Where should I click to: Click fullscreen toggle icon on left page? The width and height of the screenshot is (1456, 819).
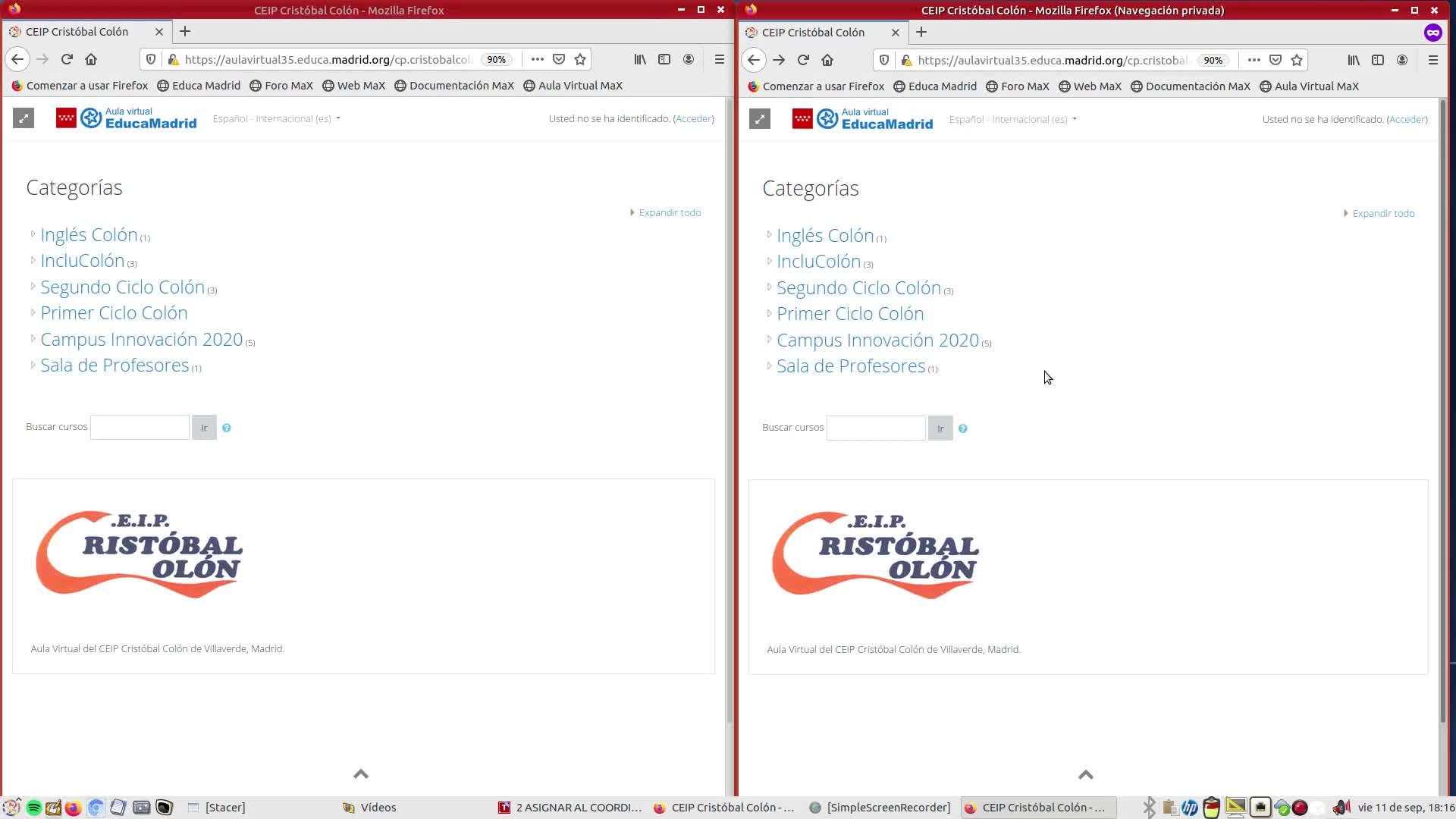(24, 118)
